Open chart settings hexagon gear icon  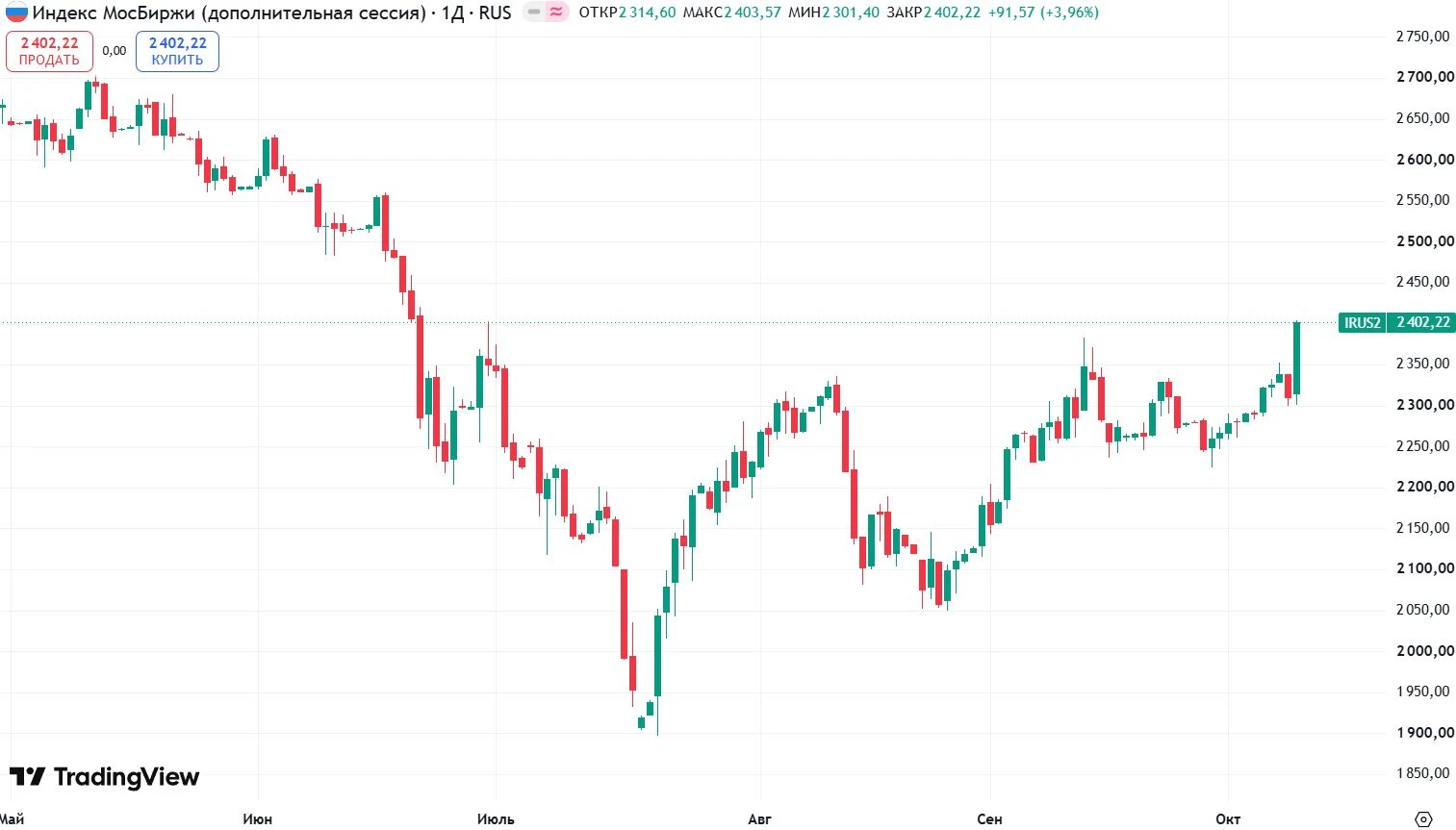1423,818
